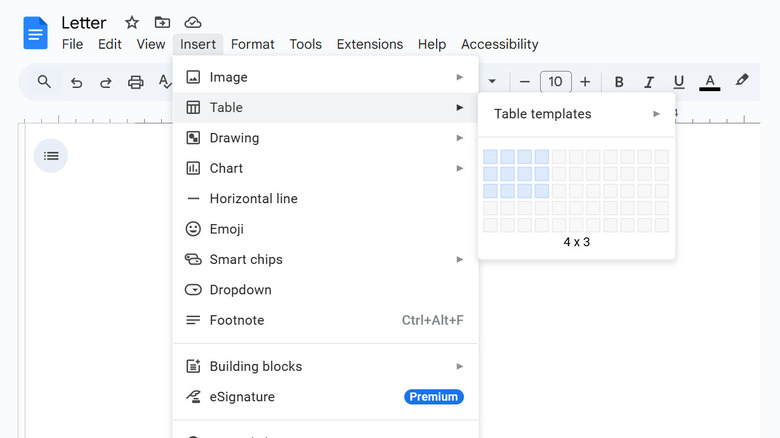780x438 pixels.
Task: Click the redo arrow icon
Action: click(x=105, y=82)
